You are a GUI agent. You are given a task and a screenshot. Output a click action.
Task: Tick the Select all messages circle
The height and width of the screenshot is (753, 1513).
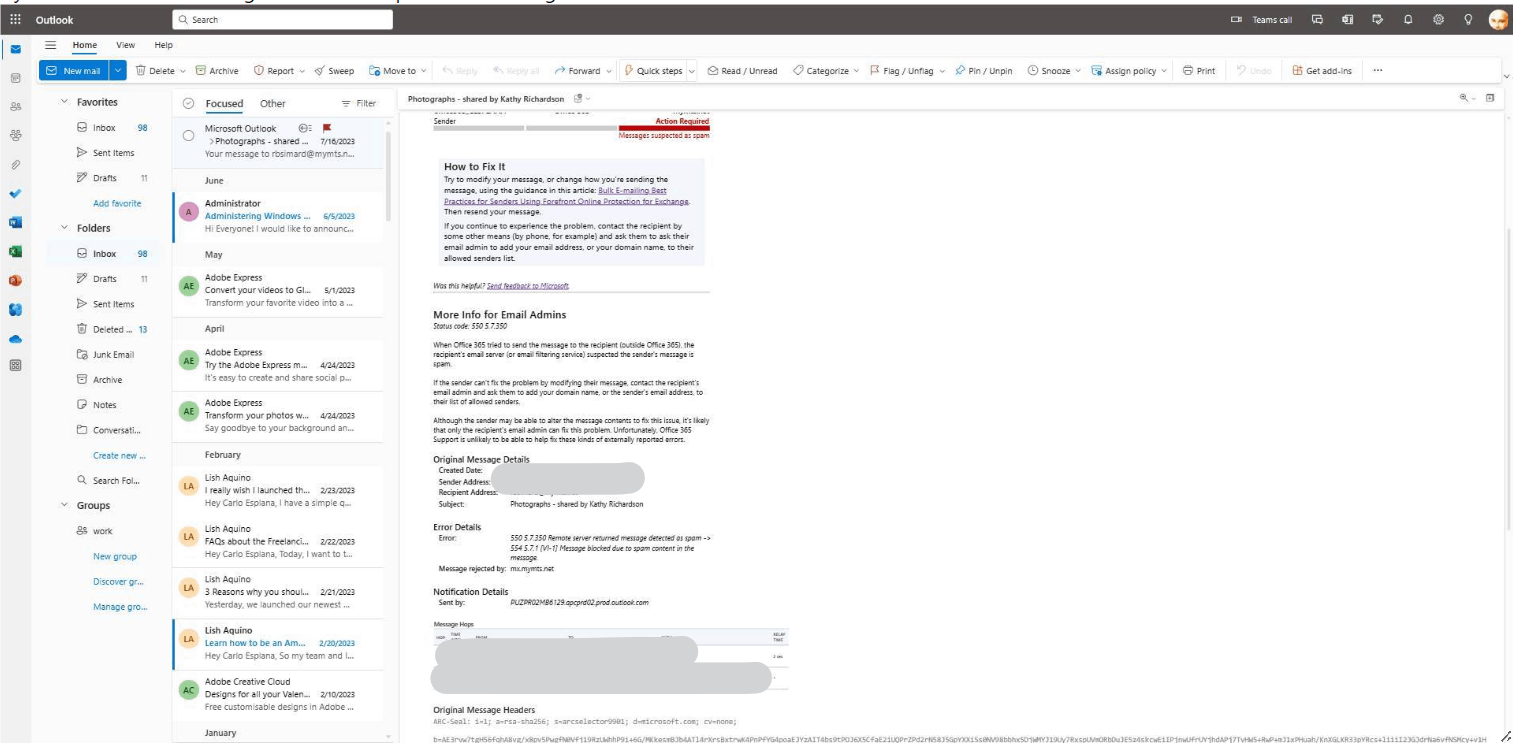click(188, 103)
